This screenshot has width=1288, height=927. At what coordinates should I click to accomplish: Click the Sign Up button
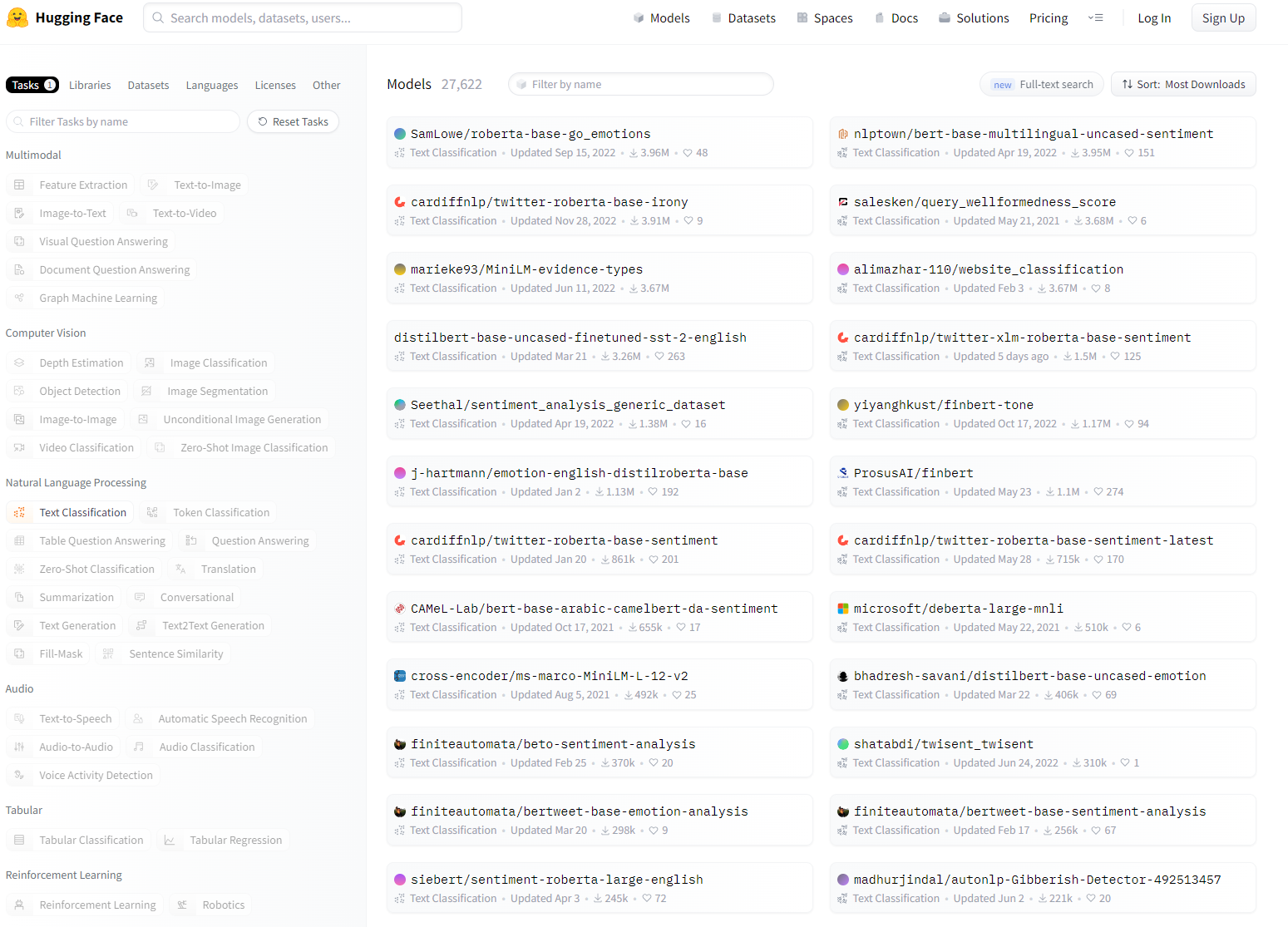point(1223,17)
